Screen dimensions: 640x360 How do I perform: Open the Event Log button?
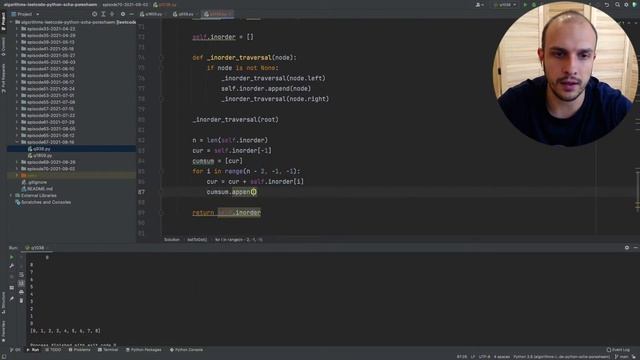click(618, 350)
